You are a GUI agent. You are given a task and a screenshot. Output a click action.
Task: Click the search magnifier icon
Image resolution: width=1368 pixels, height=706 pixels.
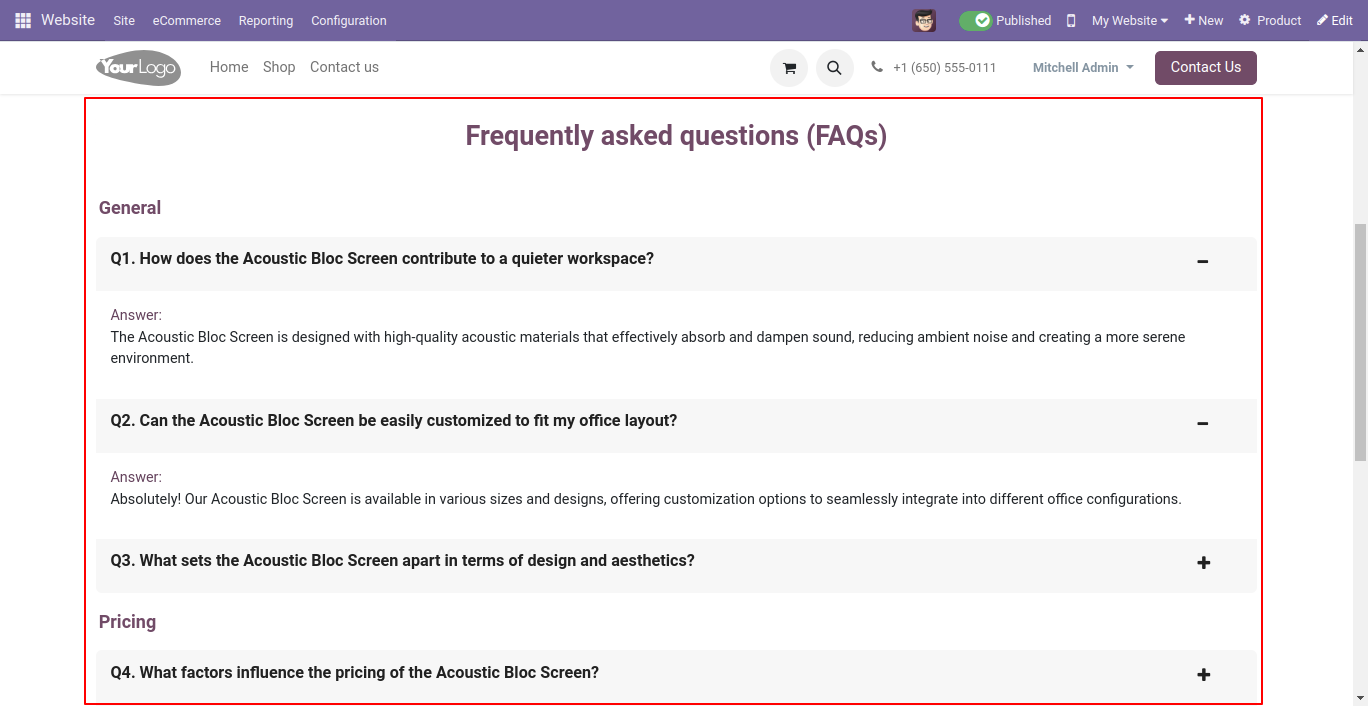pos(835,68)
